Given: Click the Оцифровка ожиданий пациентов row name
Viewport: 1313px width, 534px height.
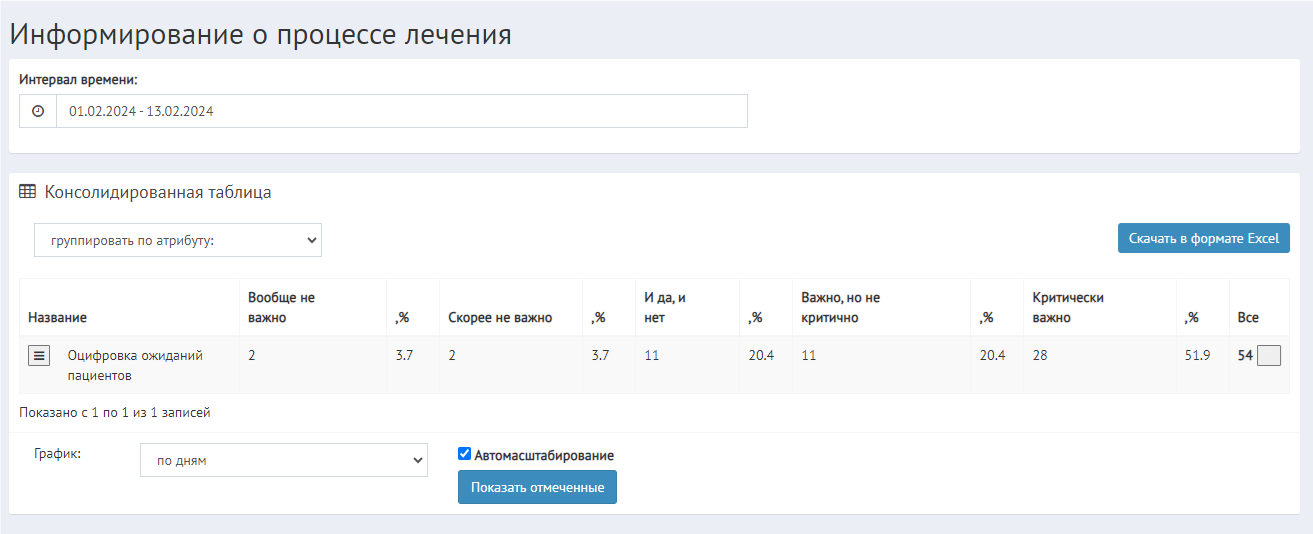Looking at the screenshot, I should pos(134,365).
